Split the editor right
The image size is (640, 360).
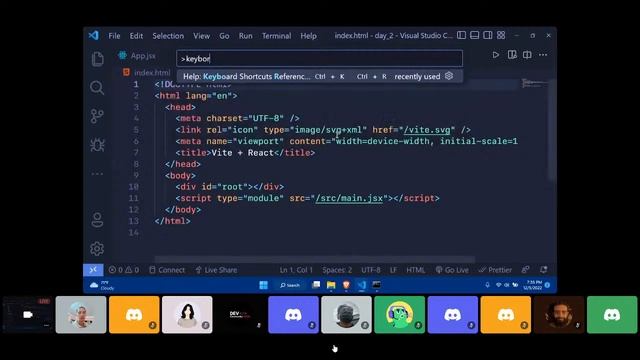click(x=527, y=55)
